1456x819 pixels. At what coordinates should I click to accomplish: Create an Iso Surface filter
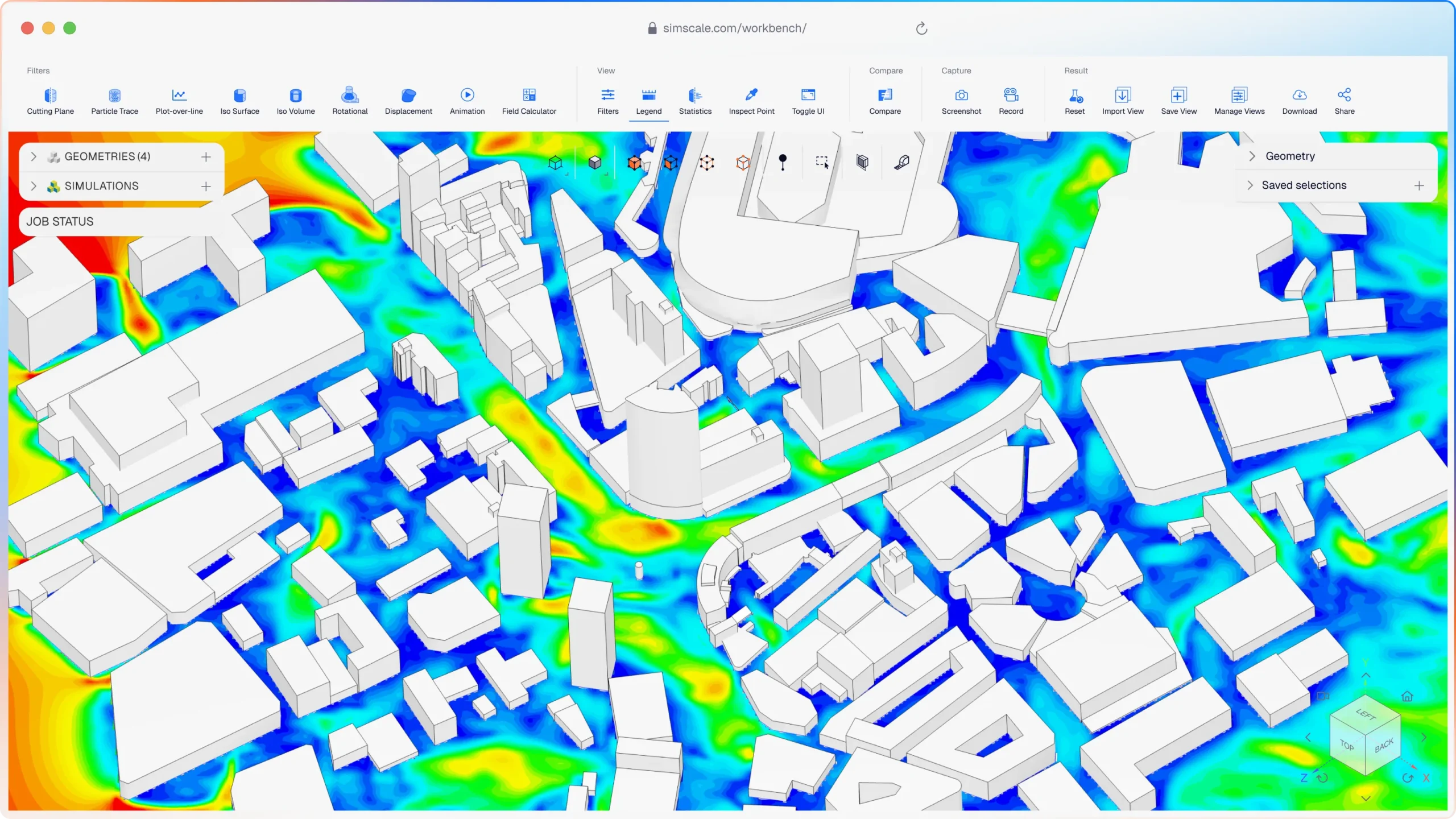pyautogui.click(x=239, y=101)
